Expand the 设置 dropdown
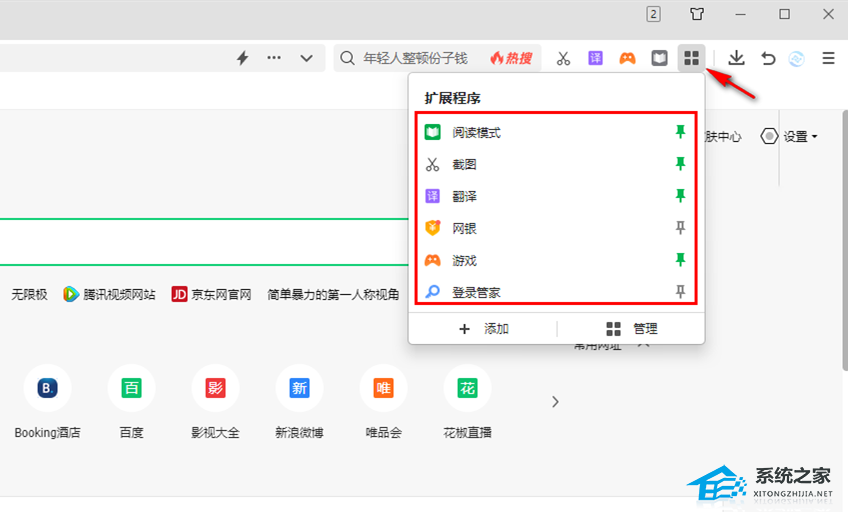This screenshot has width=848, height=512. [x=790, y=136]
